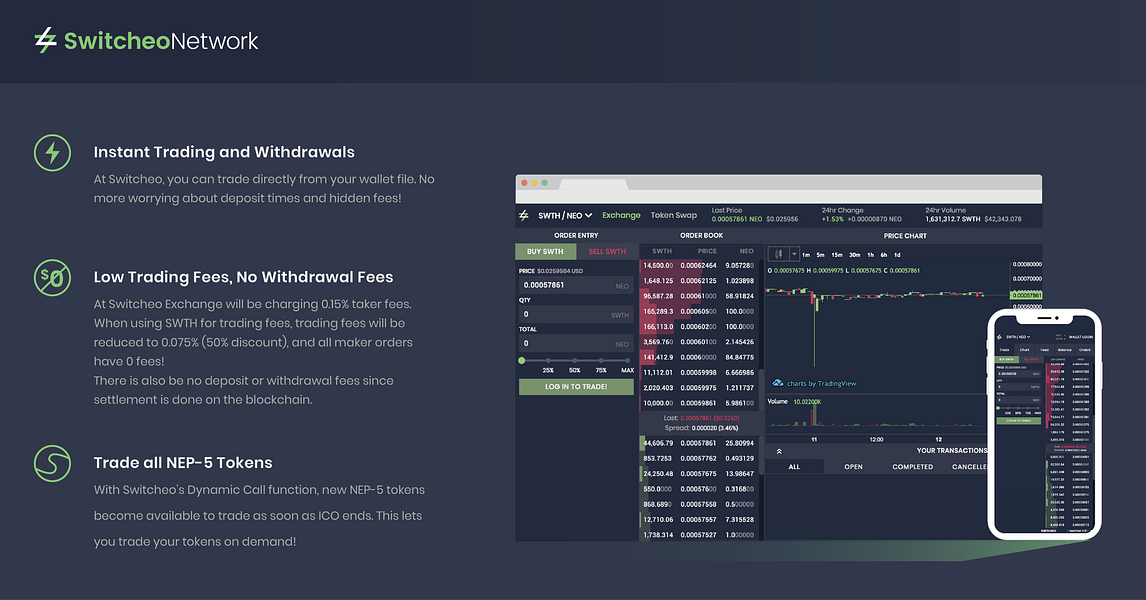Click the NEP-5 tokens swirl icon
The width and height of the screenshot is (1146, 600).
(x=53, y=463)
